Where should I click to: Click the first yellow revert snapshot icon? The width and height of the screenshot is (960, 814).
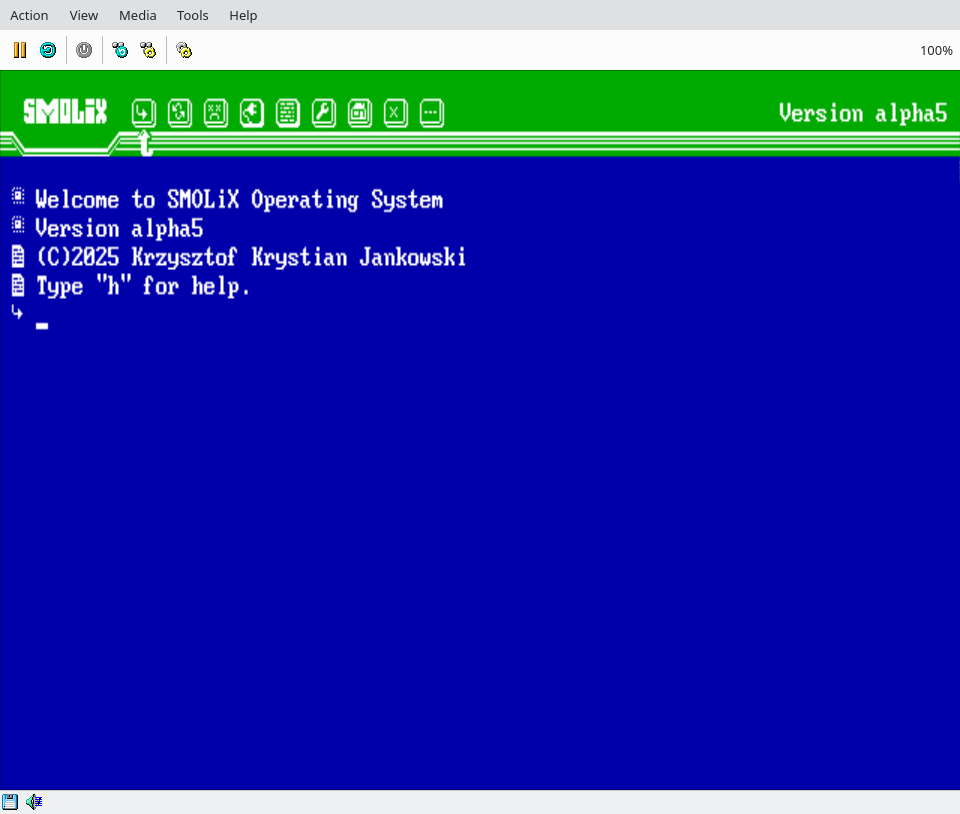coord(148,50)
